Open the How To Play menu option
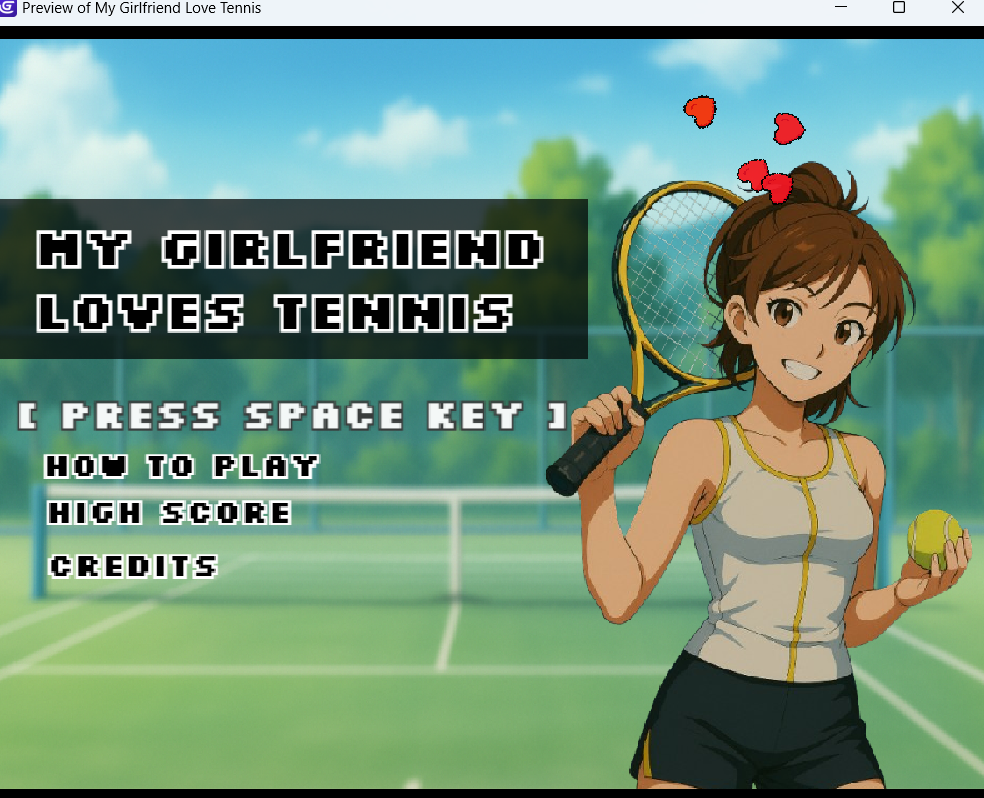Screen dimensions: 984x798 pyautogui.click(x=183, y=467)
